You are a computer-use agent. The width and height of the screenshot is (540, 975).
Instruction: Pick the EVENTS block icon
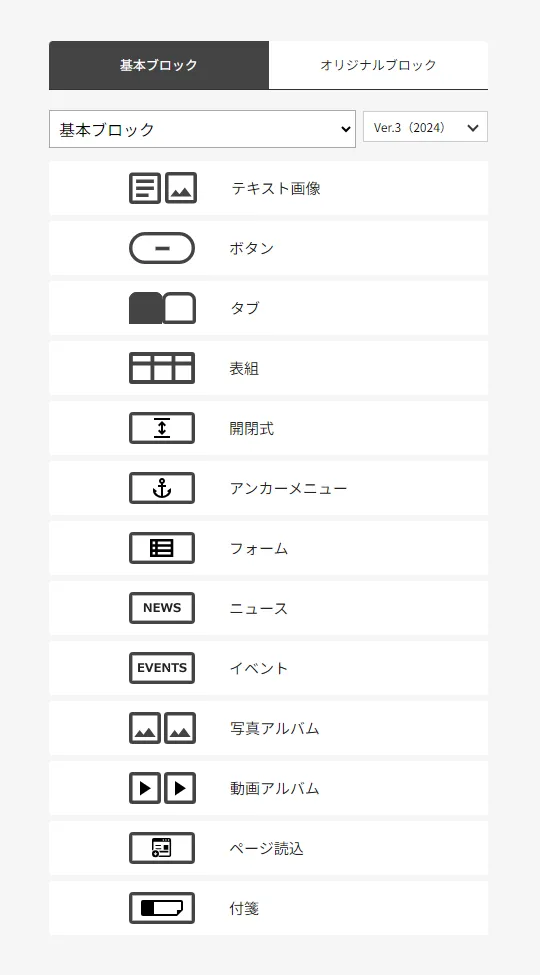[x=162, y=668]
